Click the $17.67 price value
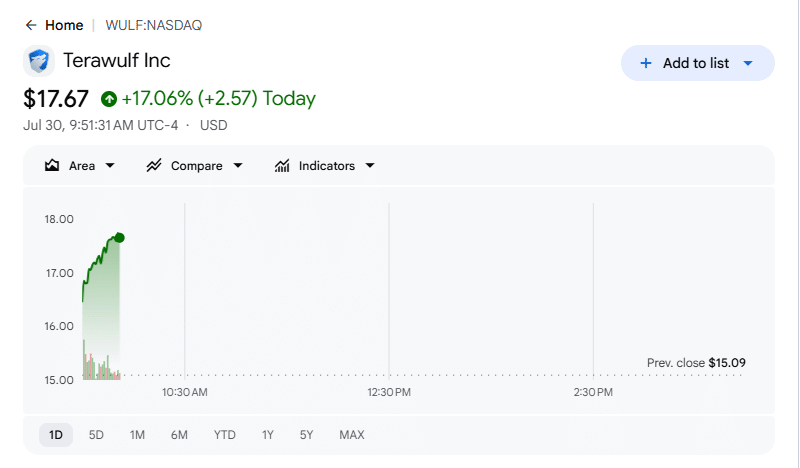The image size is (800, 468). coord(56,98)
